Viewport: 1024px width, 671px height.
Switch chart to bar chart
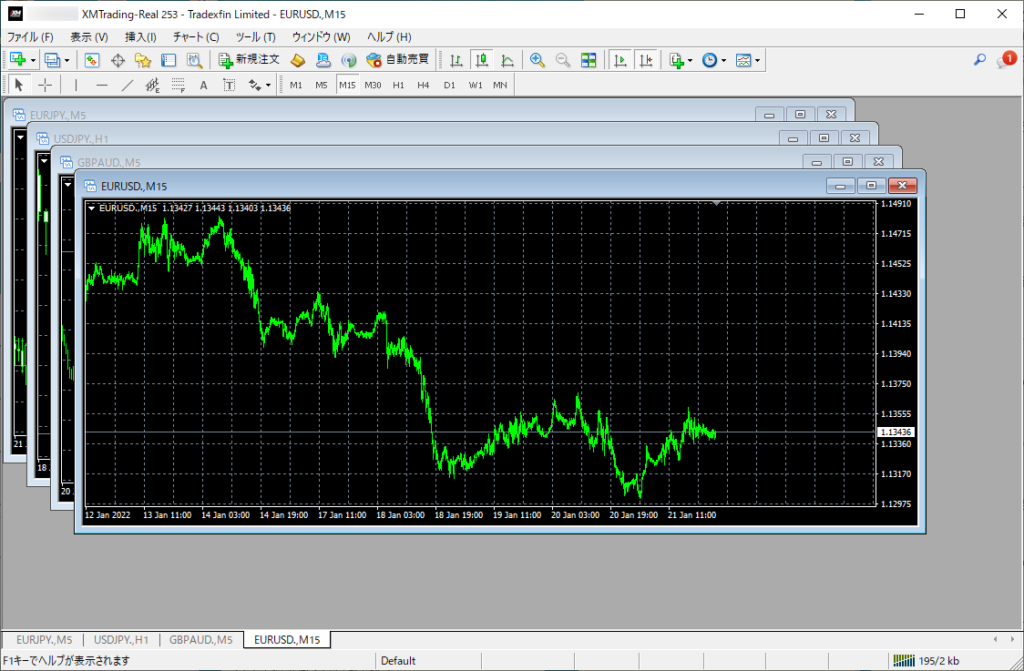(456, 60)
